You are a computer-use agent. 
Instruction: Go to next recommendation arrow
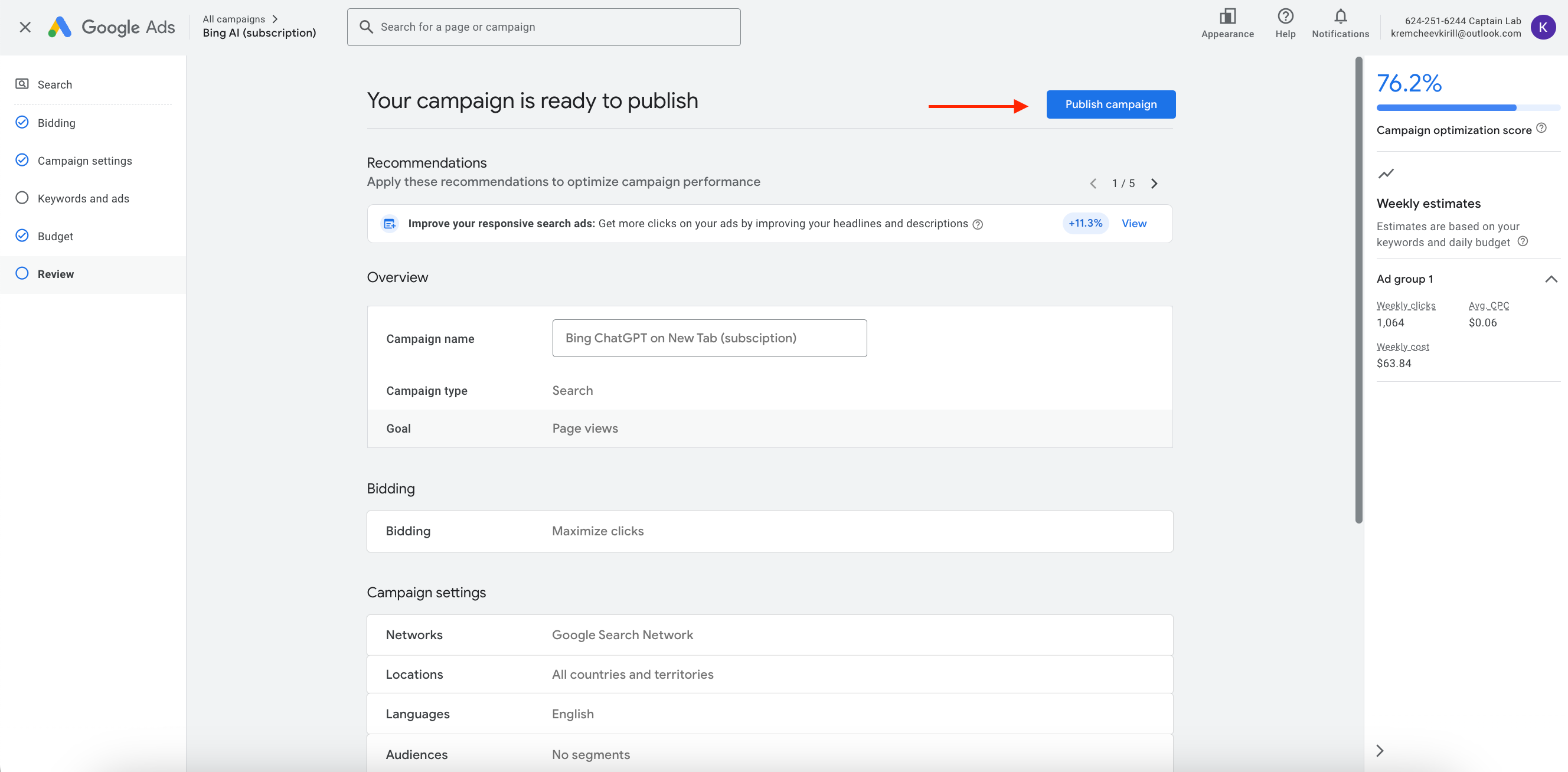coord(1154,184)
